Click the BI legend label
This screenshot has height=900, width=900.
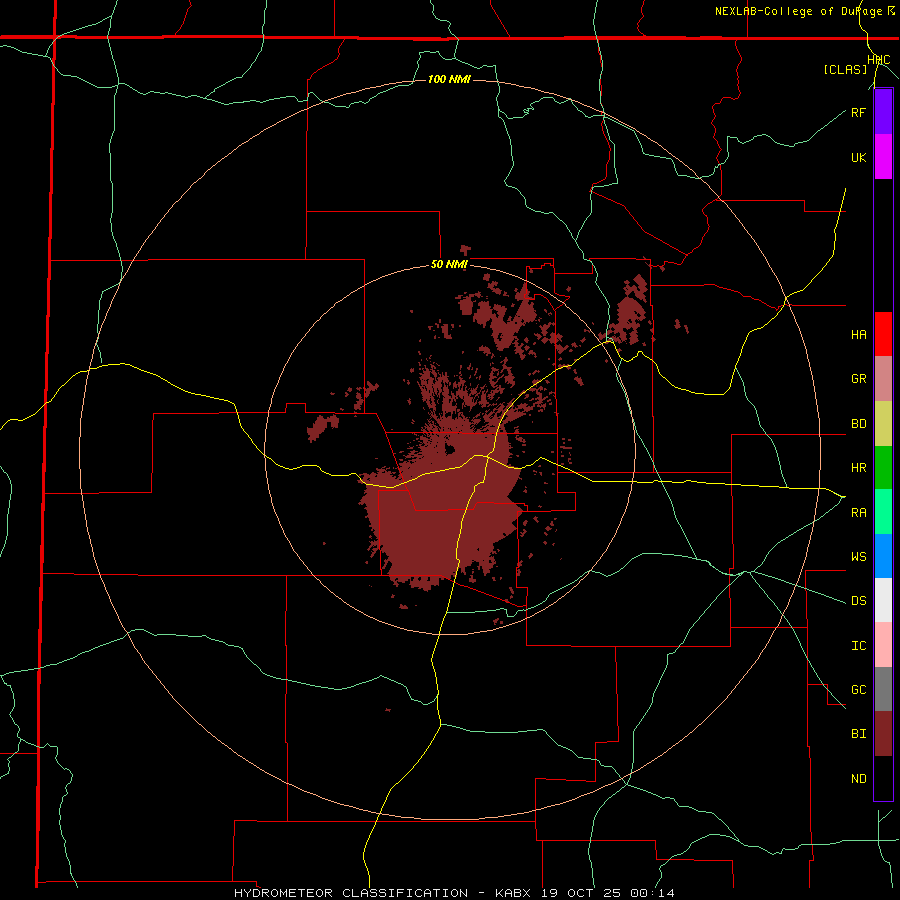858,734
